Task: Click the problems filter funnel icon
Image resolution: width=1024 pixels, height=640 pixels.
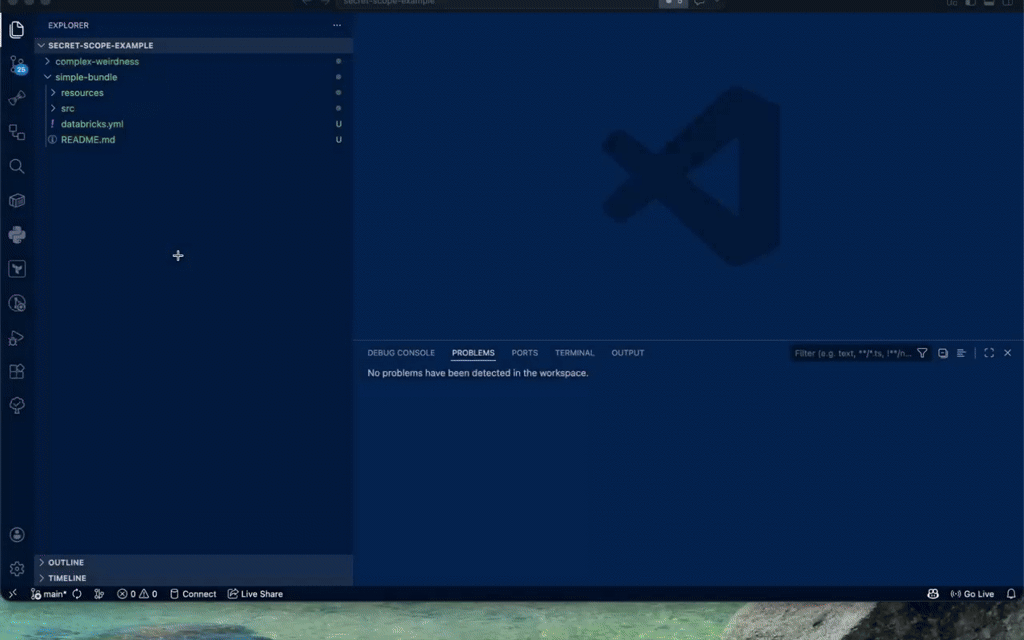Action: pyautogui.click(x=922, y=353)
